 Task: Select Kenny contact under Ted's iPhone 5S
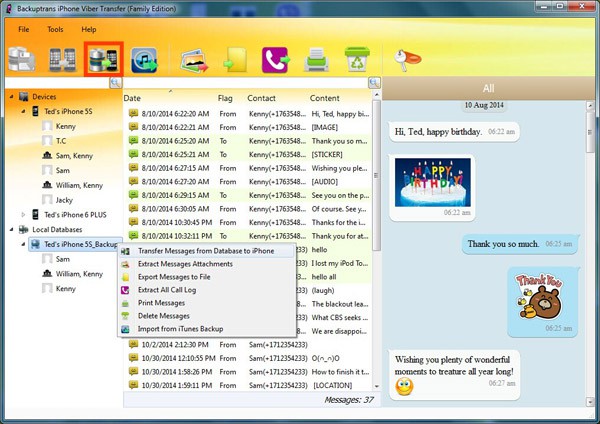coord(65,126)
